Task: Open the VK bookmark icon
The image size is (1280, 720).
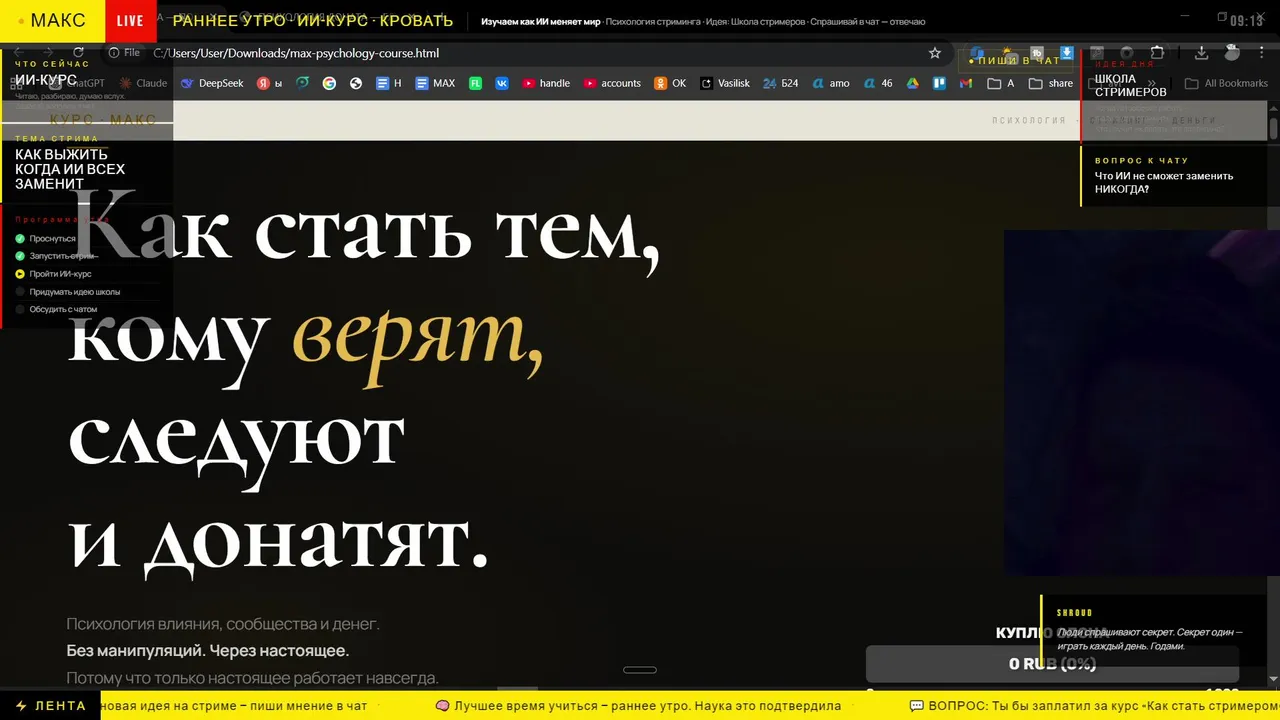Action: tap(503, 83)
